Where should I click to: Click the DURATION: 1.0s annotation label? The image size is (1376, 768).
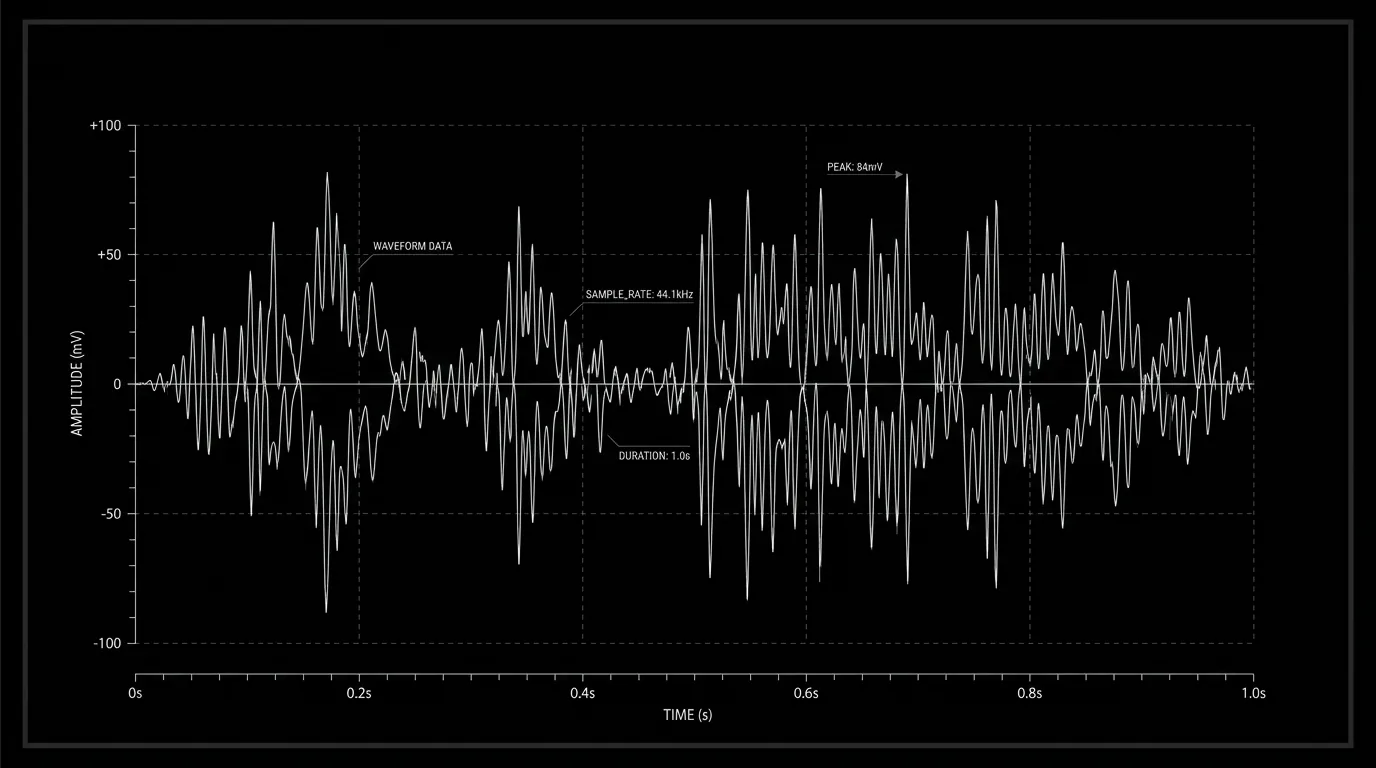tap(654, 455)
